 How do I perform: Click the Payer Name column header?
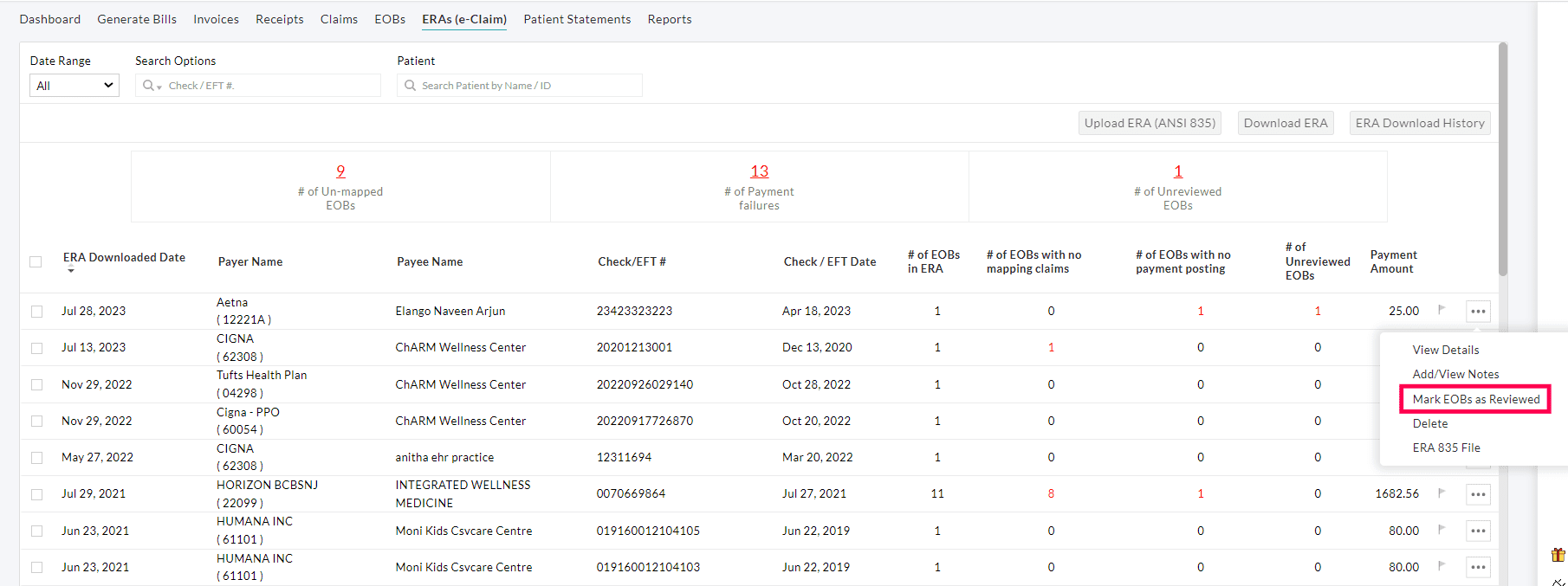tap(250, 261)
